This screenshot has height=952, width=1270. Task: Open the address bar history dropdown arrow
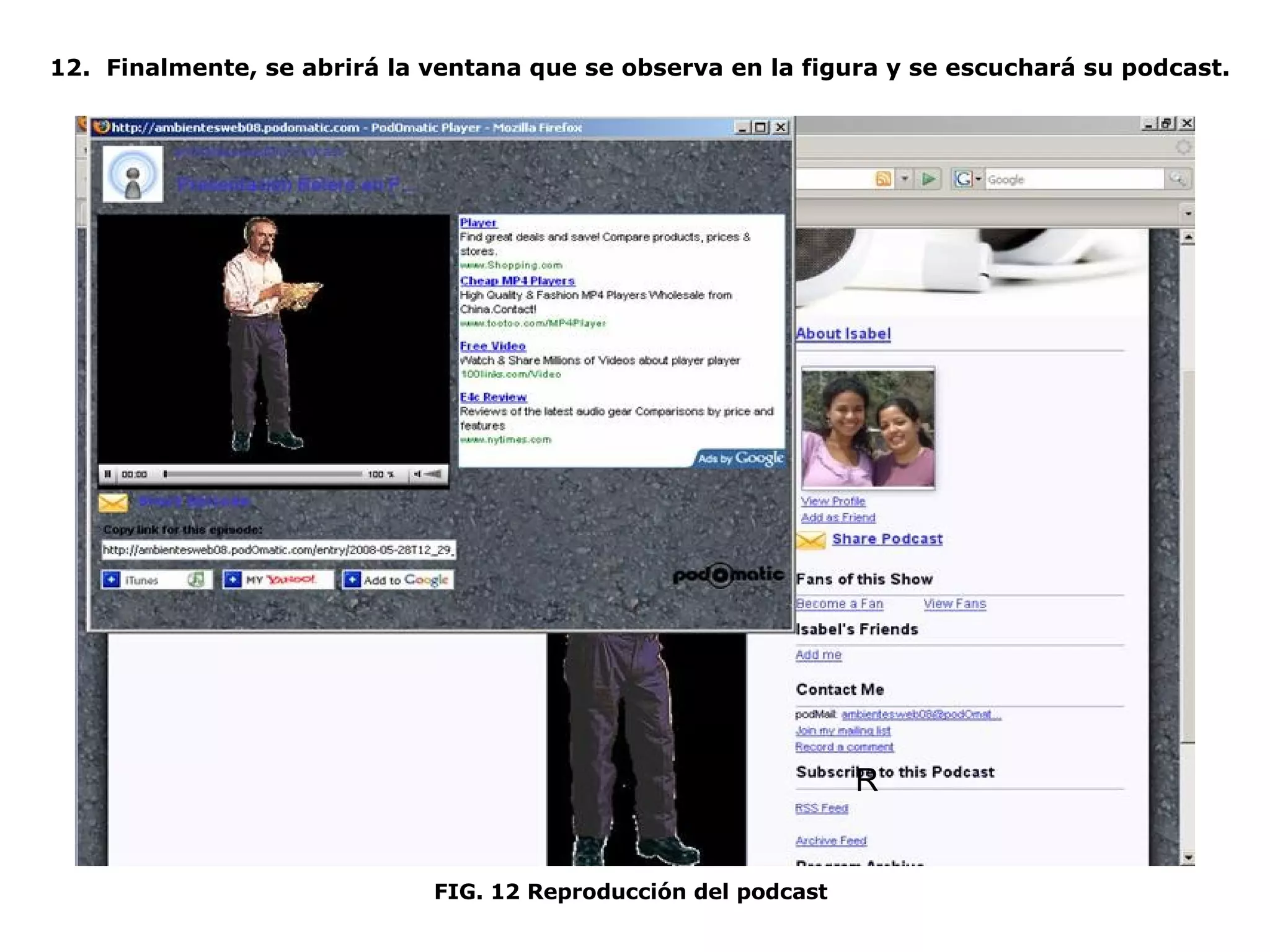point(905,179)
